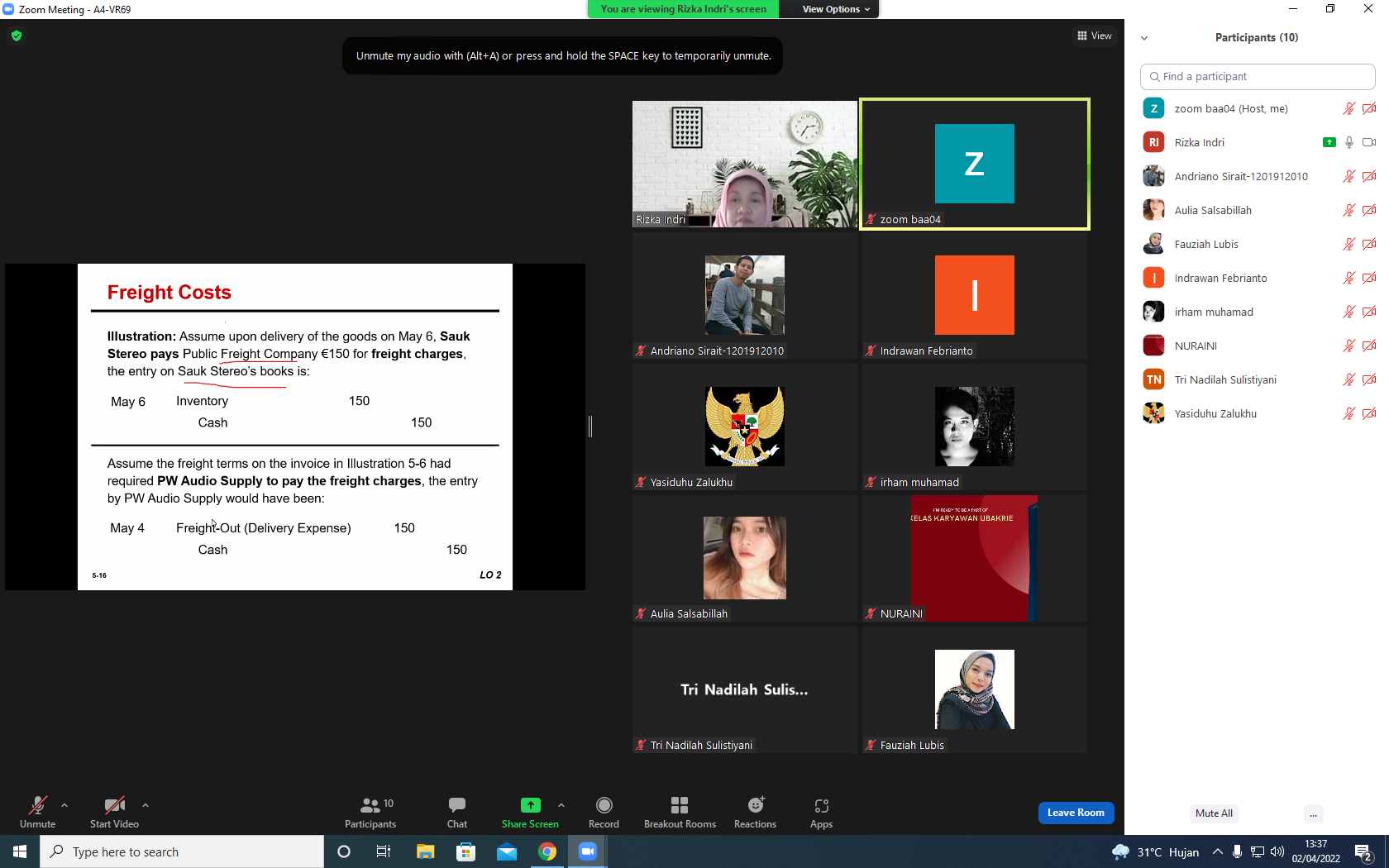The image size is (1389, 868).
Task: Turn on camera with Start Video
Action: tap(114, 813)
